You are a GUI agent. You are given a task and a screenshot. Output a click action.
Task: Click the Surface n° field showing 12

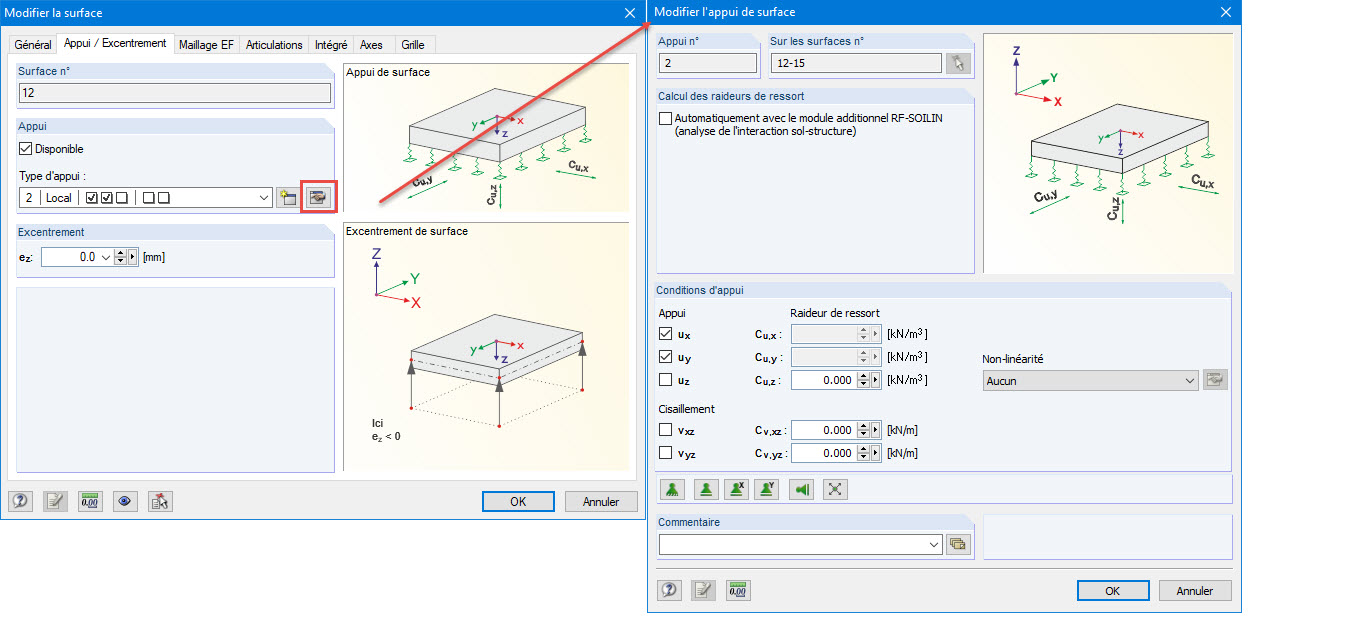click(x=175, y=93)
